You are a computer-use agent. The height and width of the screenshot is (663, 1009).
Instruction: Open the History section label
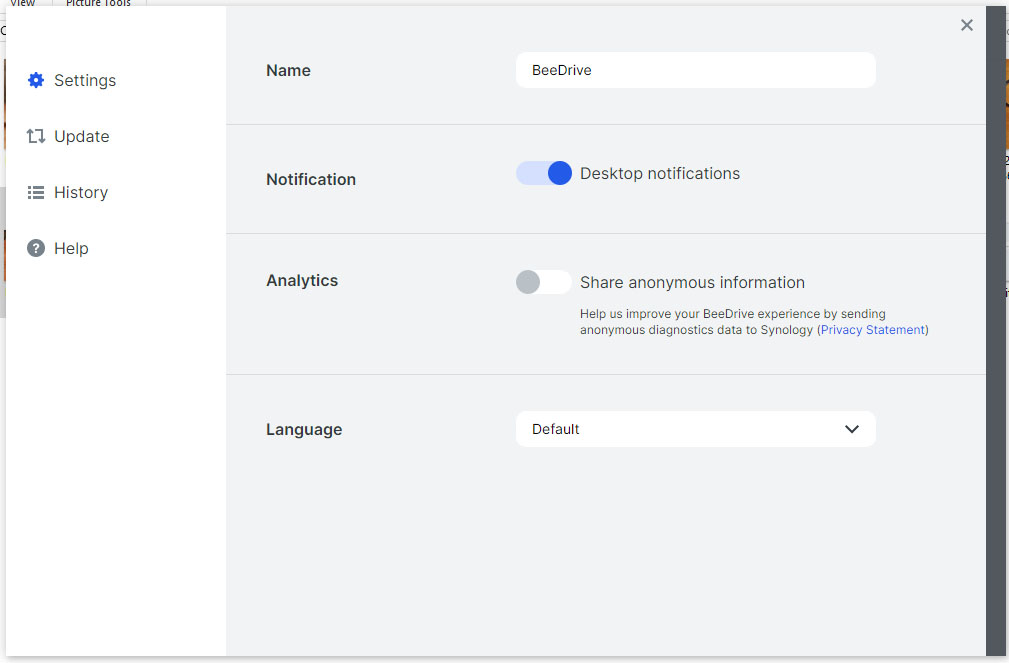[81, 192]
